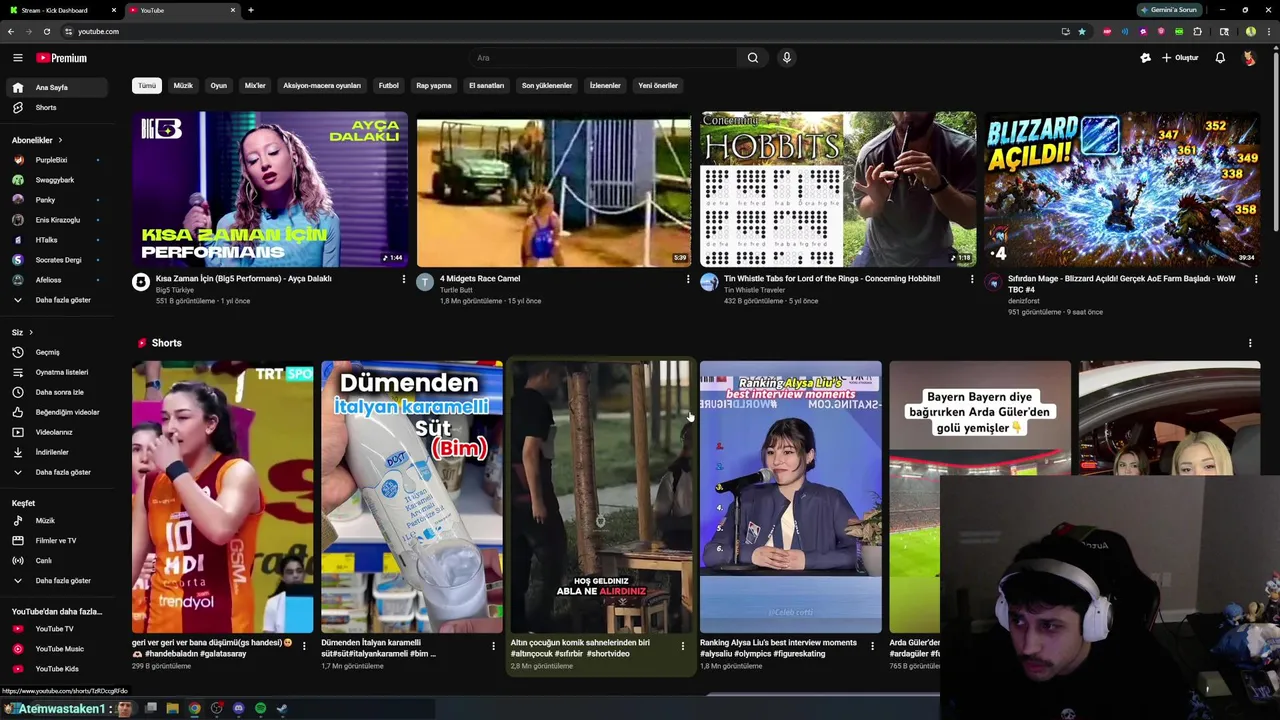Click the YouTube Premium logo
The image size is (1280, 720).
pyautogui.click(x=62, y=58)
